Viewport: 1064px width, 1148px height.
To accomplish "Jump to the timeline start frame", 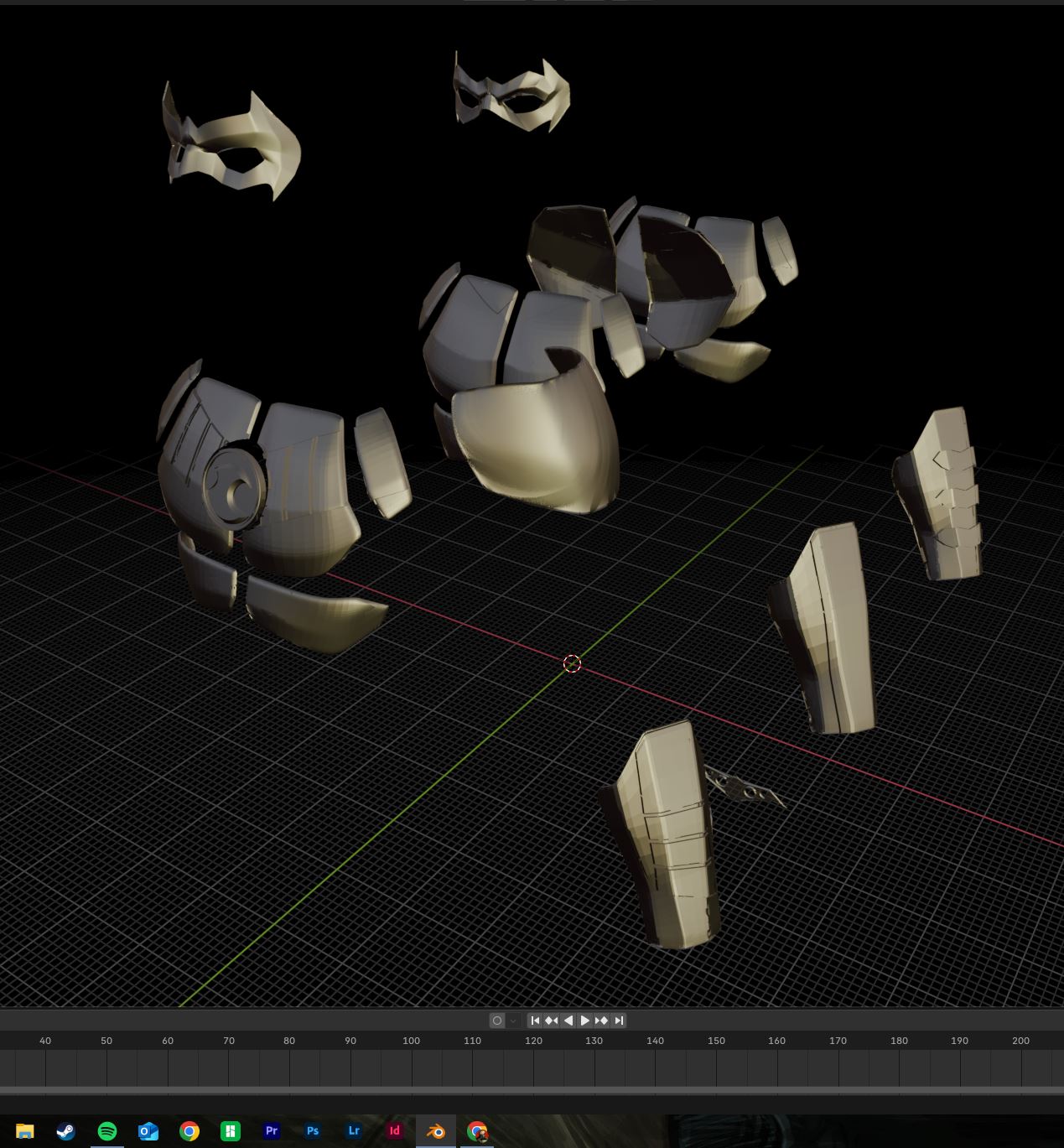I will pyautogui.click(x=535, y=1021).
